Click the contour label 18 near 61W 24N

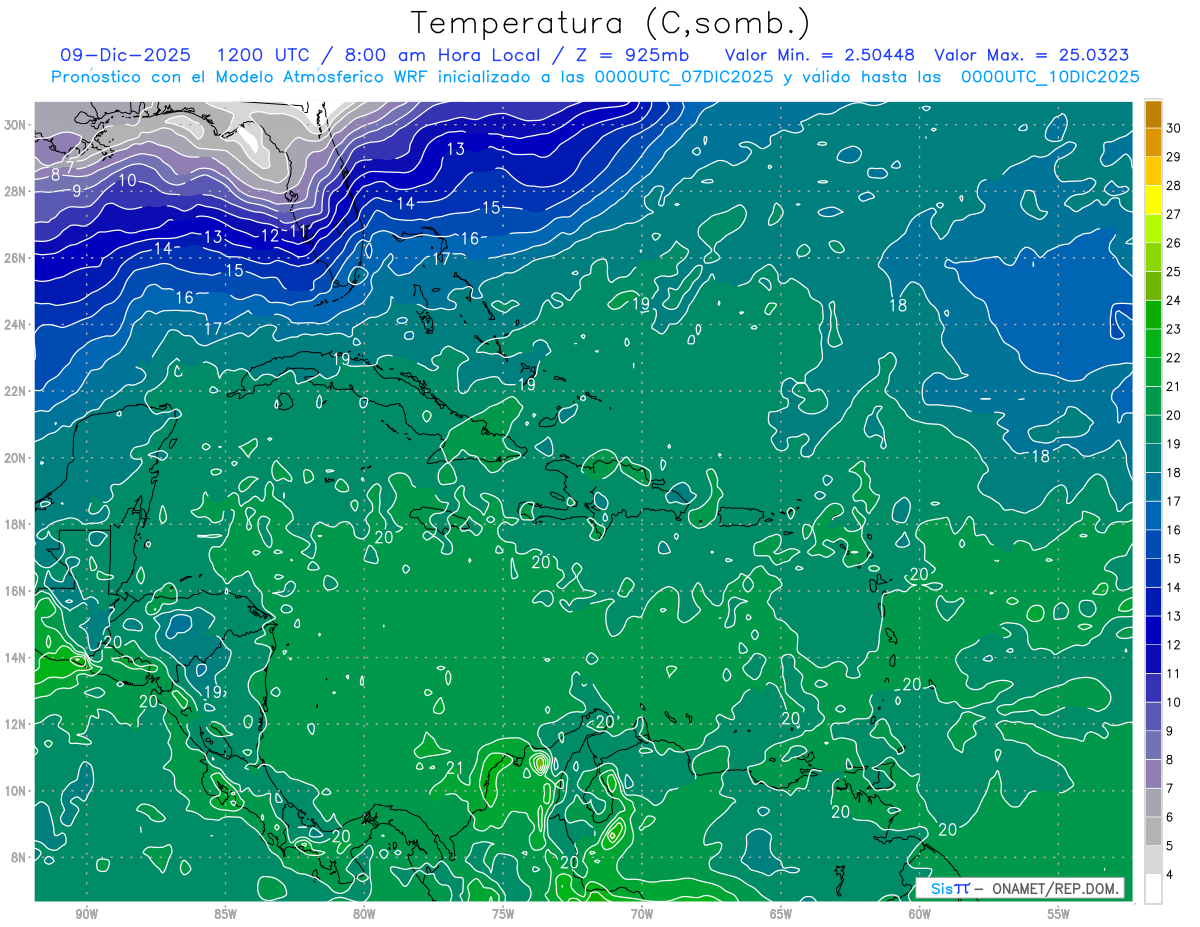click(898, 305)
